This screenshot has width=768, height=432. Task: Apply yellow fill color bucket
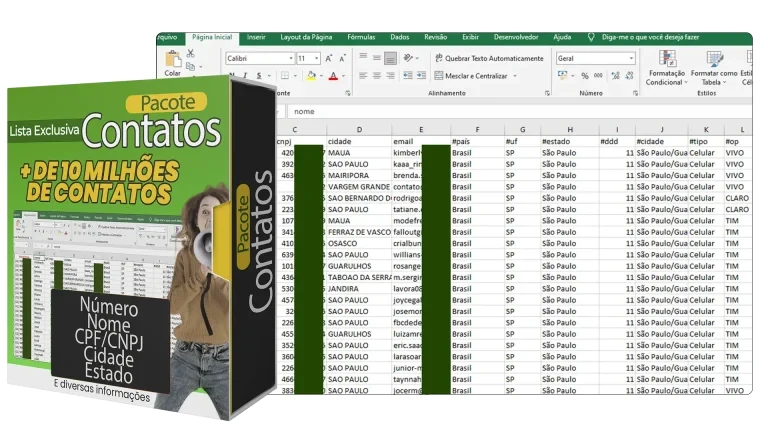[311, 76]
